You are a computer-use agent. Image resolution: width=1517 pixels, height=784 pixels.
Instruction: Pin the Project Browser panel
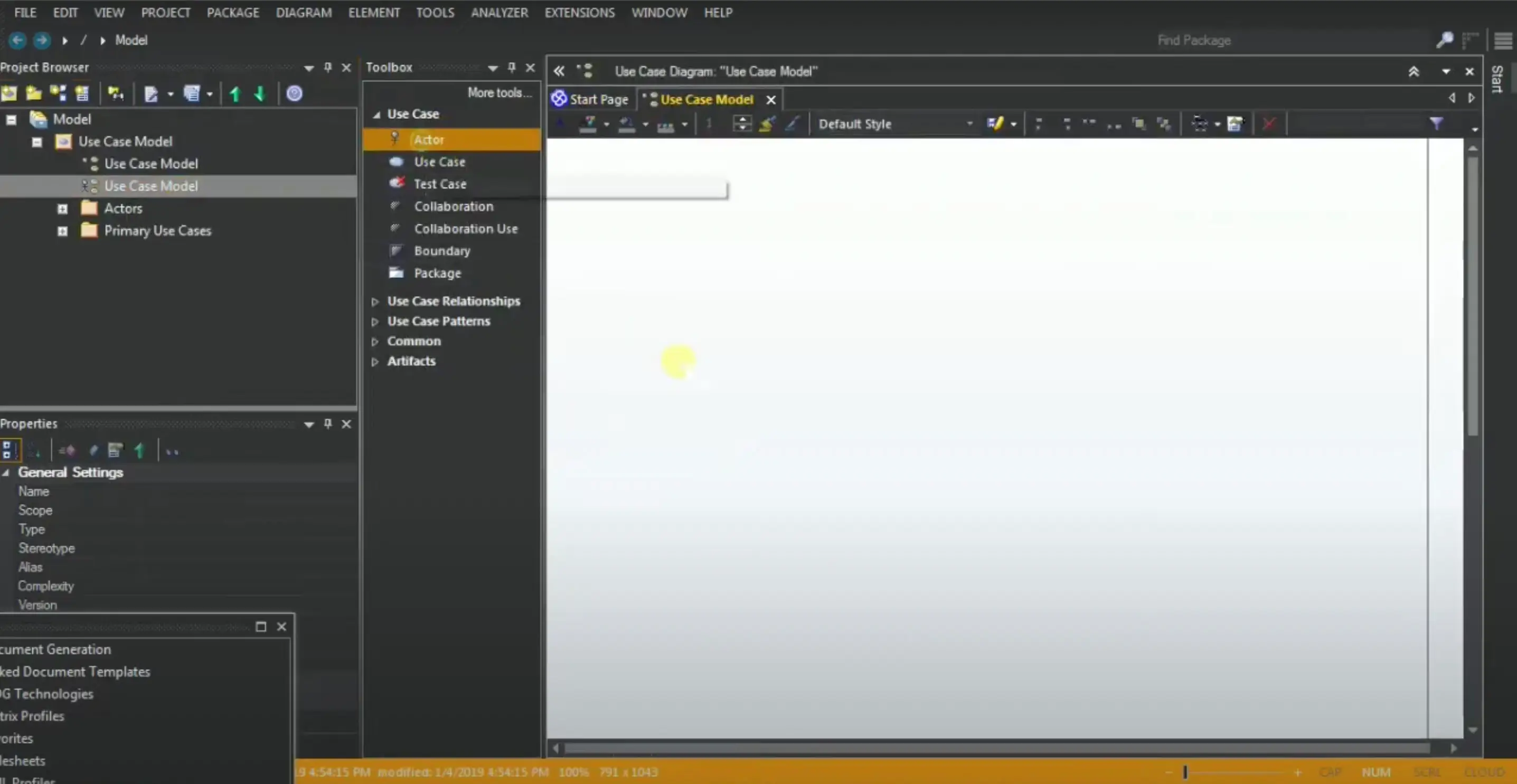(327, 67)
